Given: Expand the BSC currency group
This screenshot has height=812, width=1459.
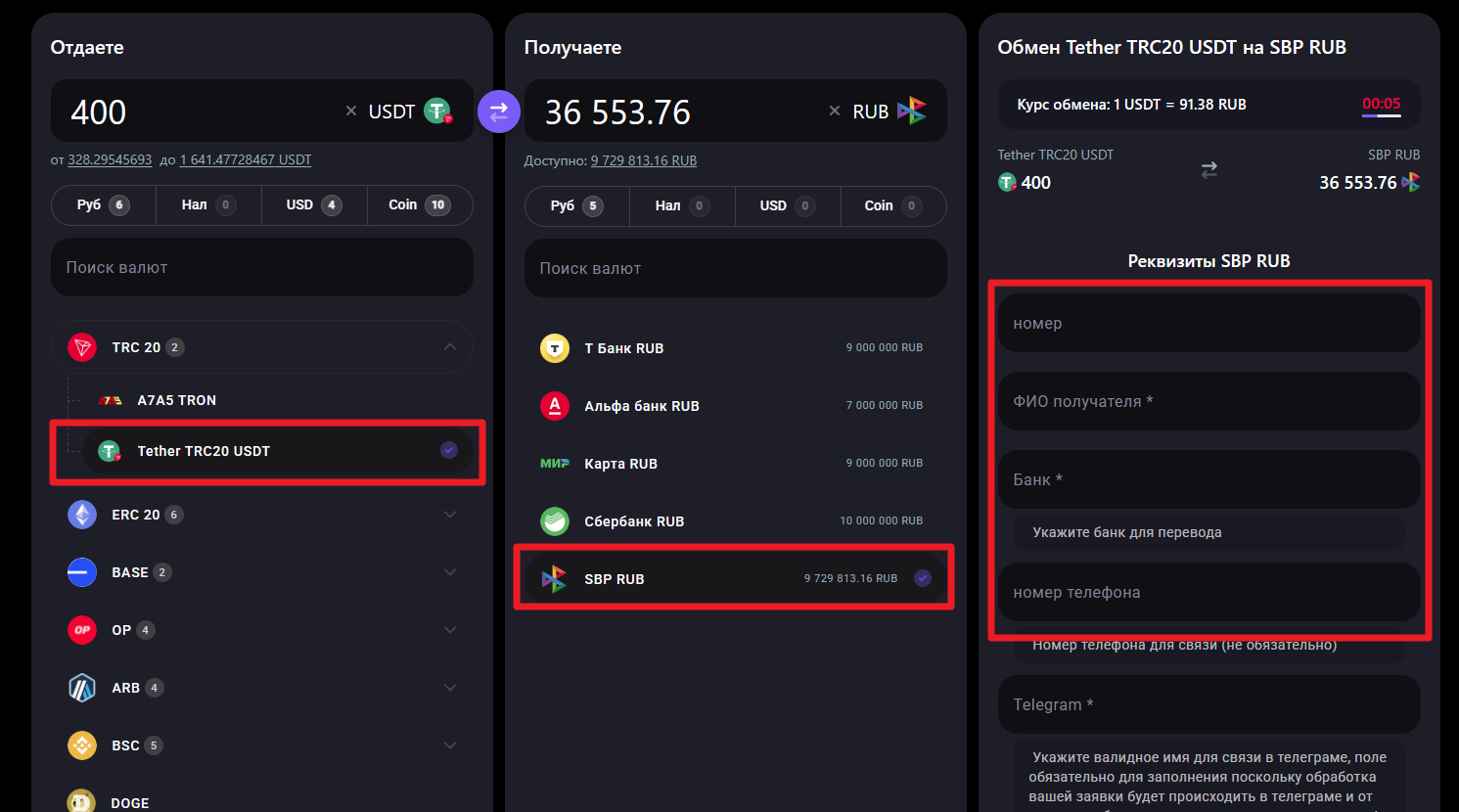Looking at the screenshot, I should pos(450,745).
